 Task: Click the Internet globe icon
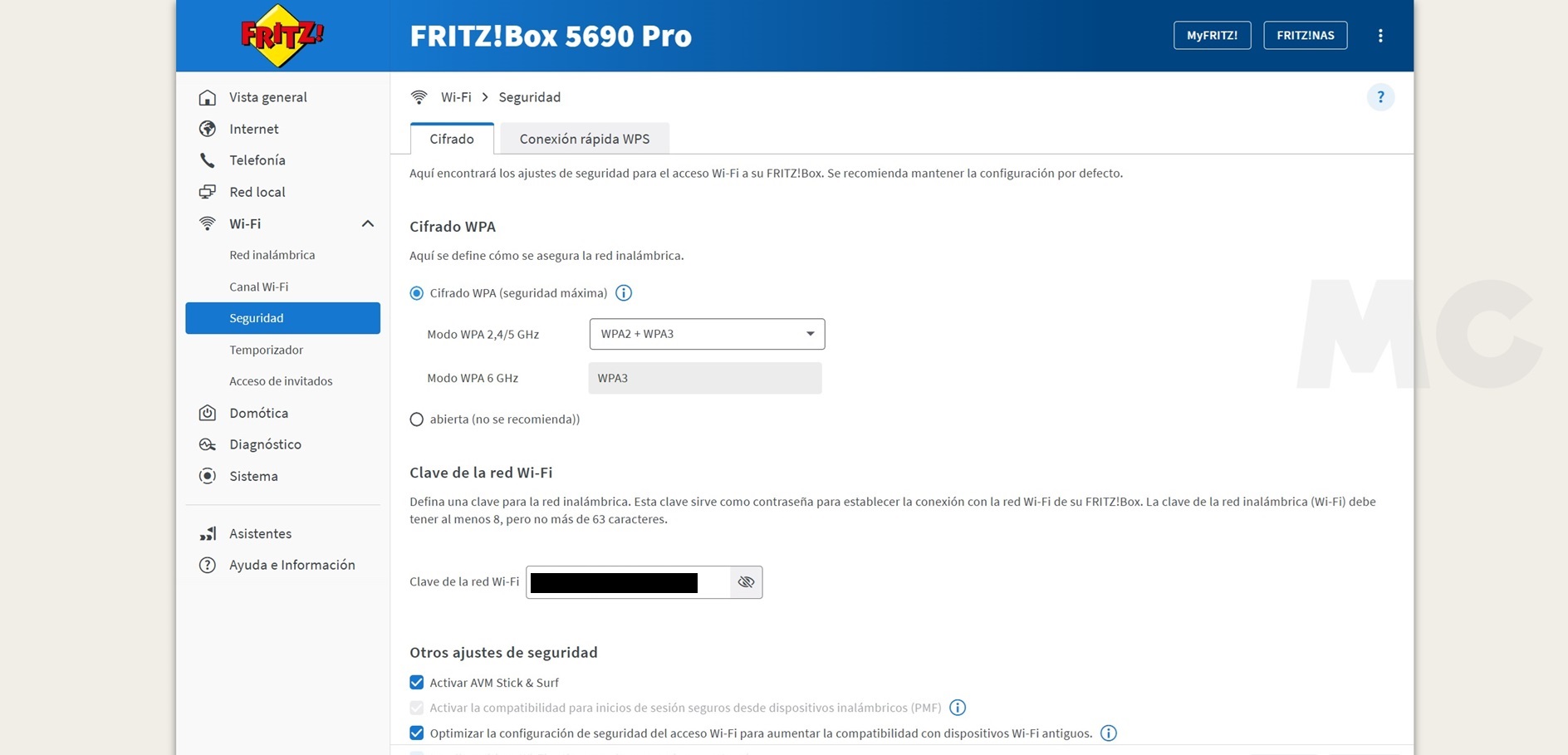[208, 129]
